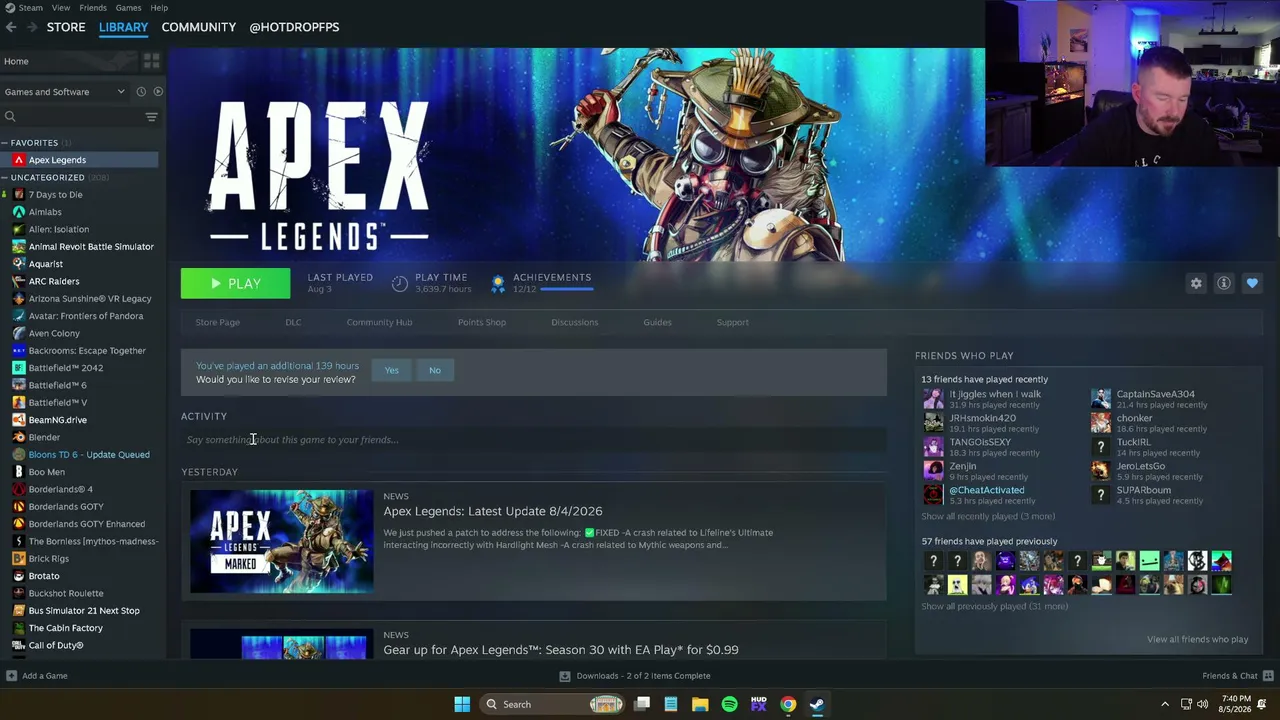1280x720 pixels.
Task: Collapse the Uncategorized category
Action: (6, 178)
